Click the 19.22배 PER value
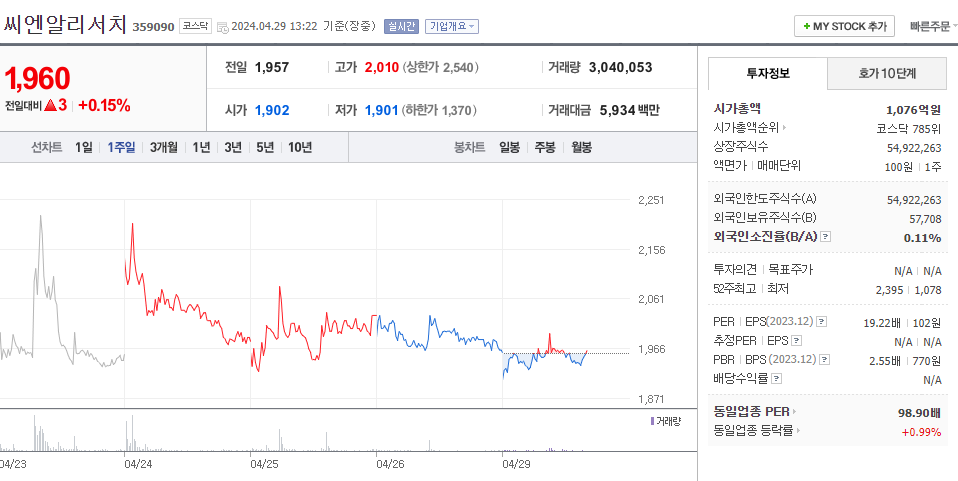This screenshot has height=481, width=958. 881,323
